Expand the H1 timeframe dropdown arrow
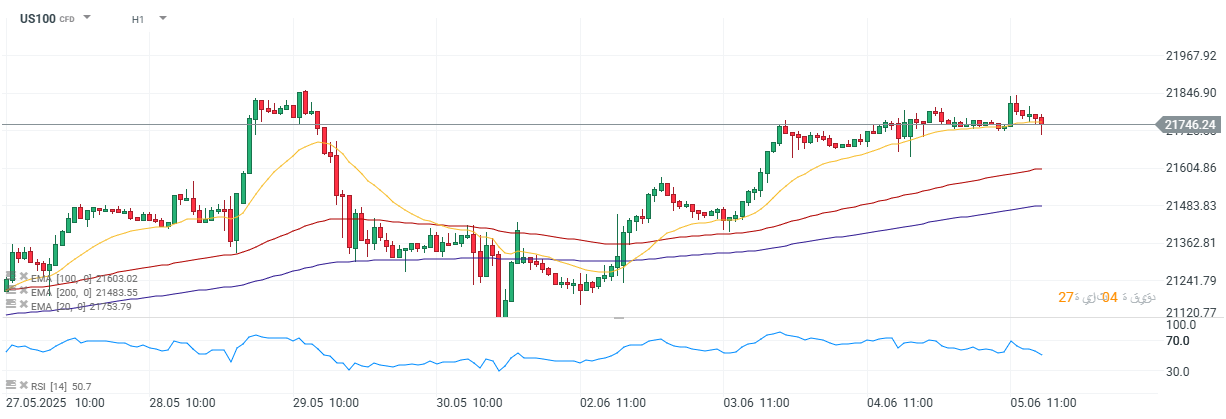 pyautogui.click(x=163, y=18)
